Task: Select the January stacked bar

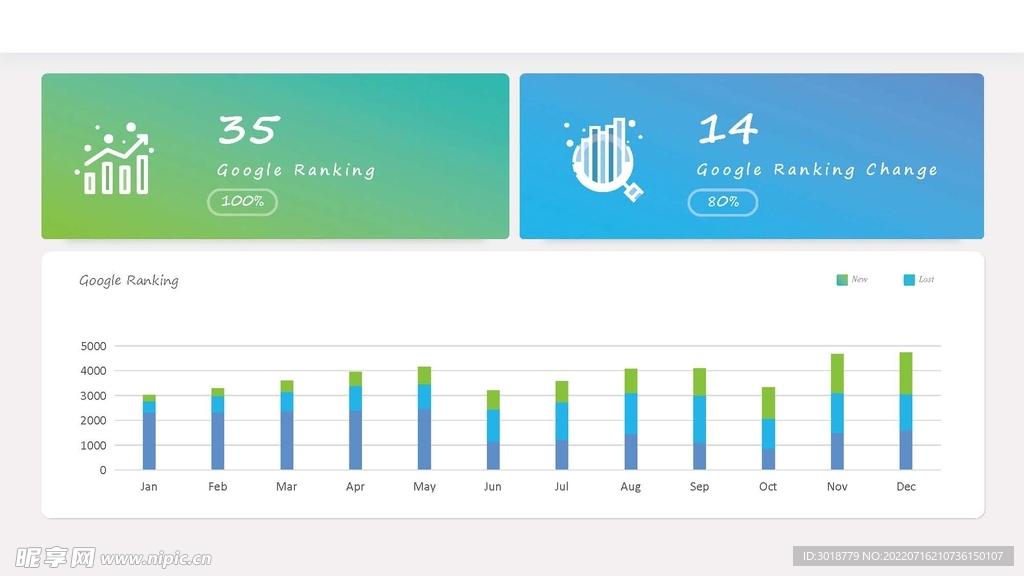Action: [x=149, y=432]
